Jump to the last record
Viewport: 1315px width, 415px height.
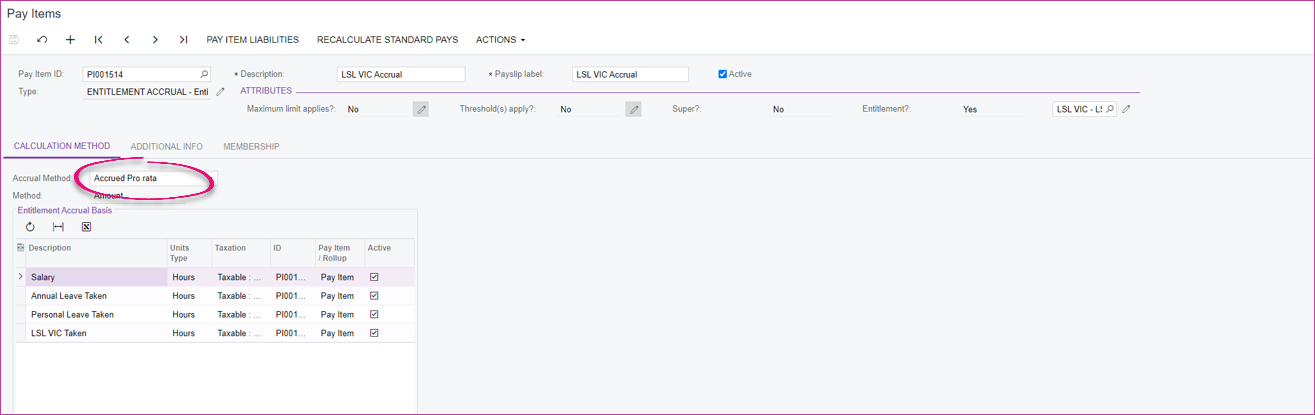click(183, 40)
